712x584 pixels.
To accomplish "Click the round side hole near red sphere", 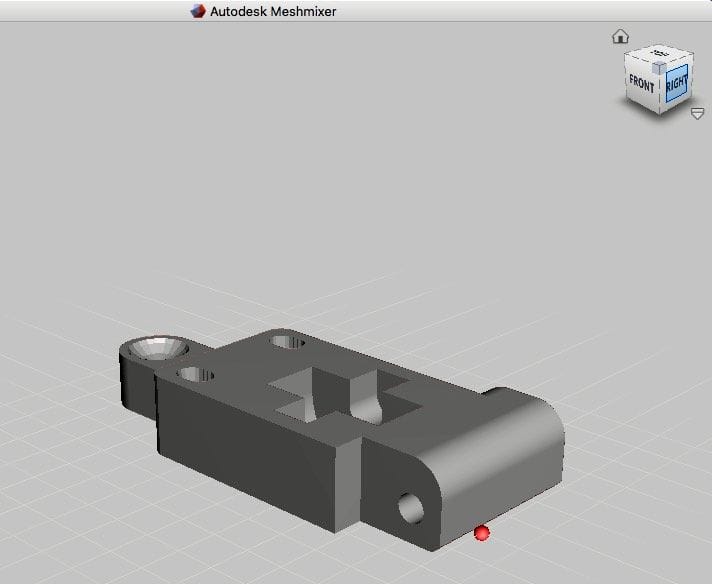I will pos(411,507).
